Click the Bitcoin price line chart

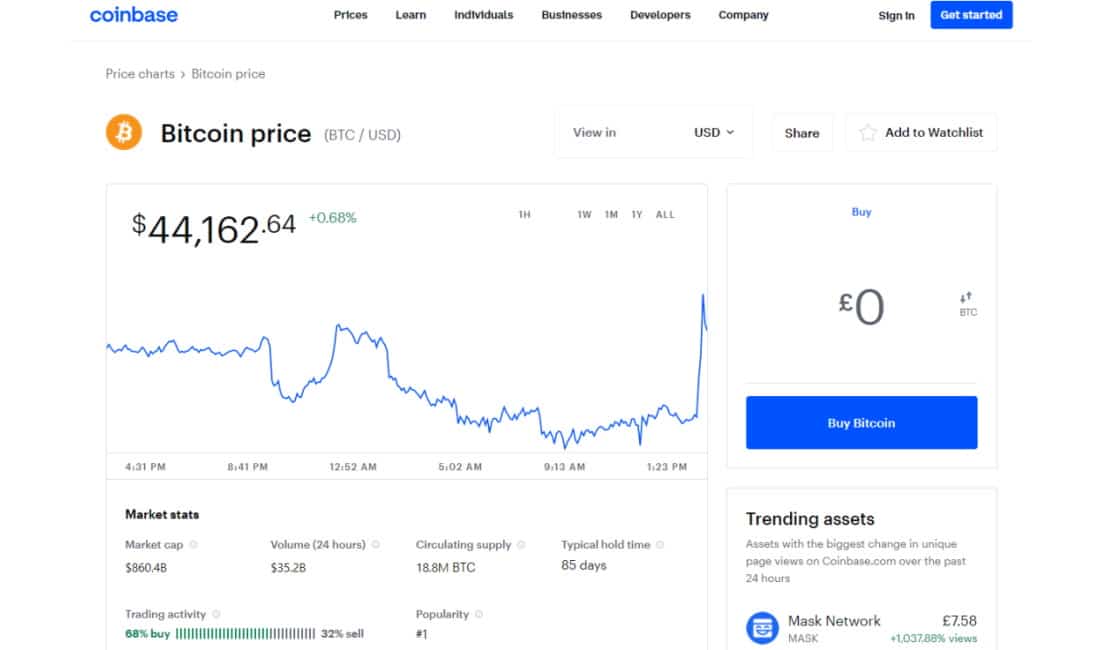click(x=407, y=372)
